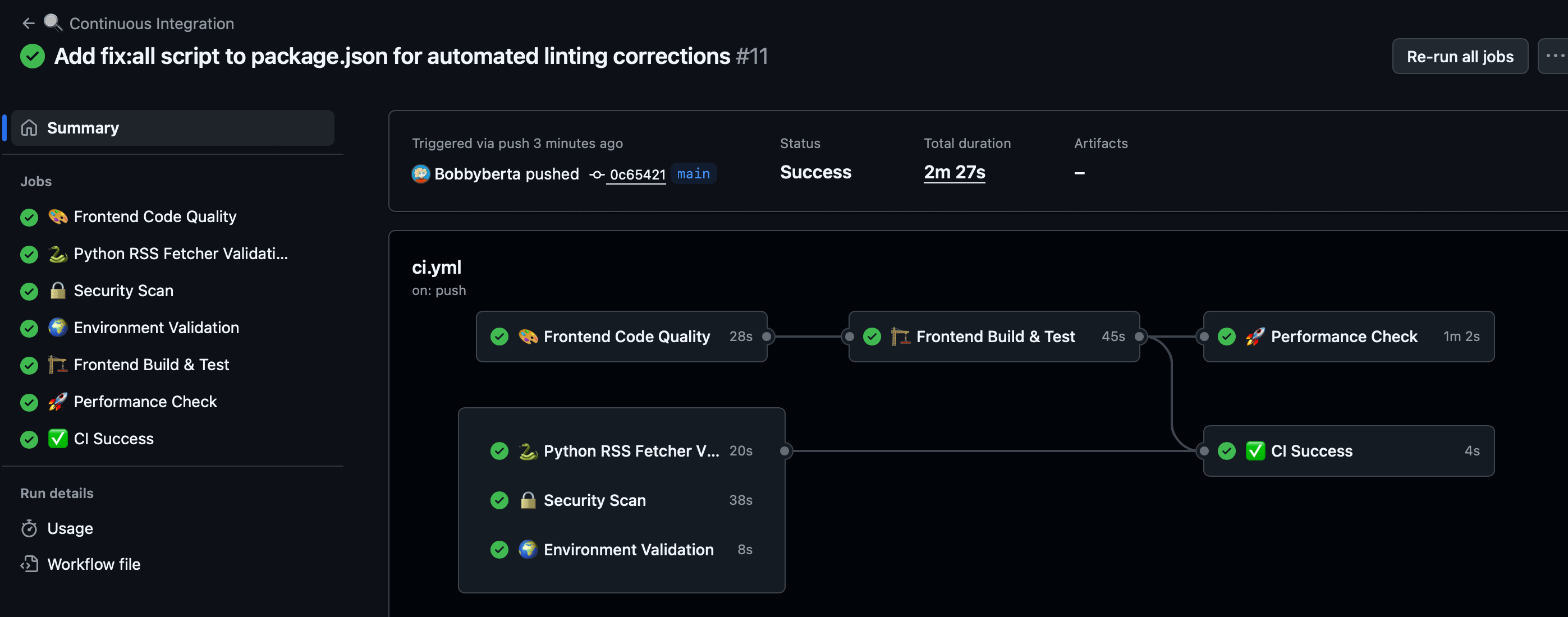1568x617 pixels.
Task: Click the underlined 2m 27s total duration
Action: coord(954,172)
